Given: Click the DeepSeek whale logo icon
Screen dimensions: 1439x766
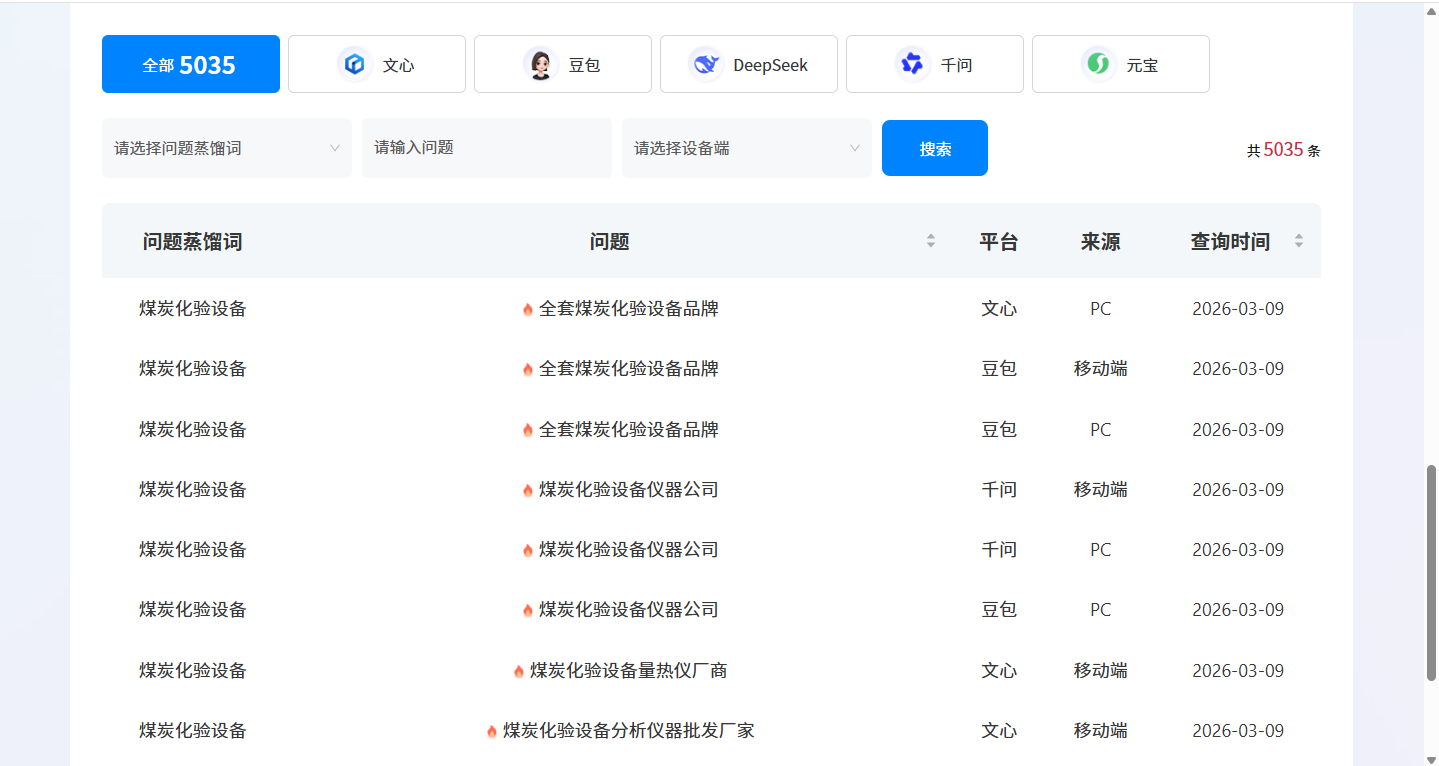Looking at the screenshot, I should (706, 65).
